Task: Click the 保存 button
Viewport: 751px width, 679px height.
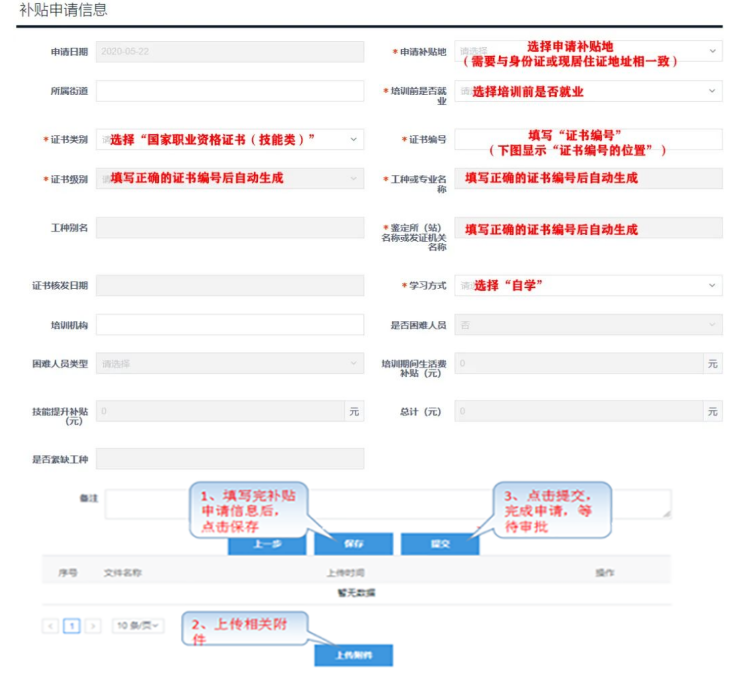Action: 353,544
